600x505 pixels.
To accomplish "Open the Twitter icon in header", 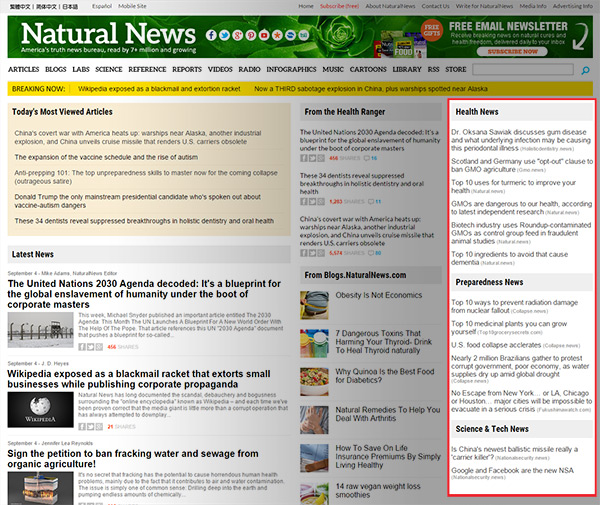I will [225, 35].
